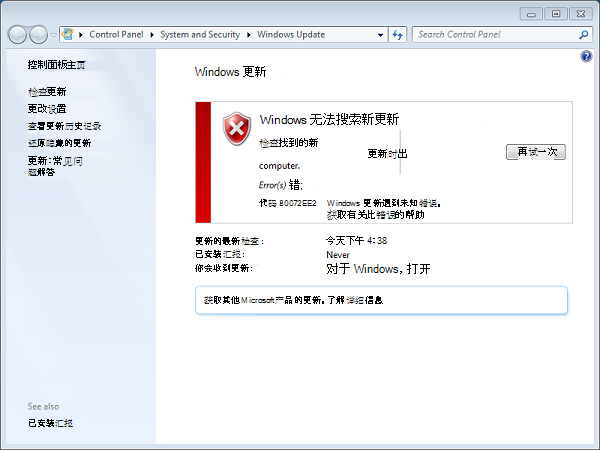This screenshot has width=600, height=450.
Task: Click the Forward navigation arrow button
Action: (x=38, y=35)
